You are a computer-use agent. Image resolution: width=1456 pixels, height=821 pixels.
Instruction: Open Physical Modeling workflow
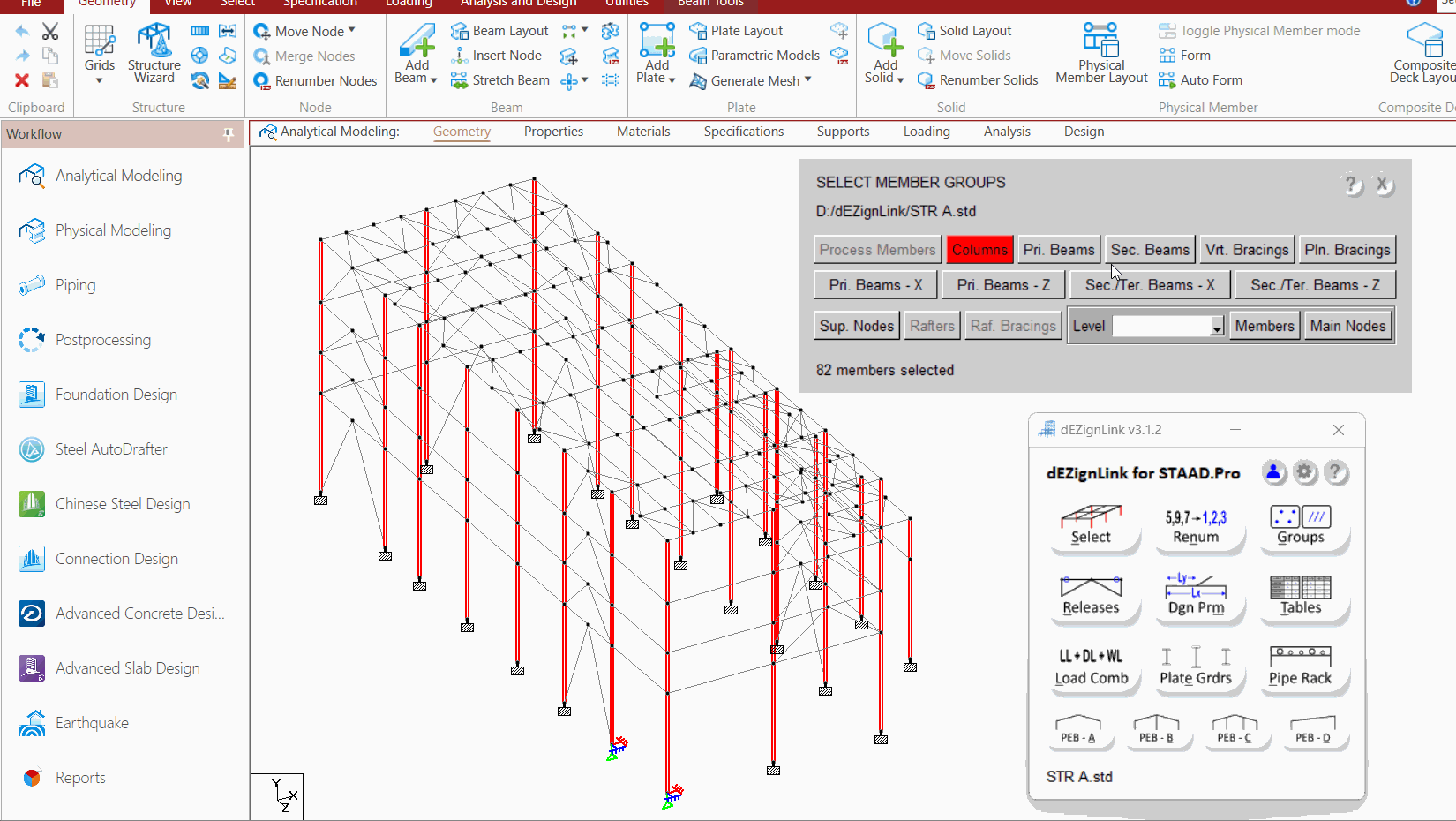(x=114, y=230)
